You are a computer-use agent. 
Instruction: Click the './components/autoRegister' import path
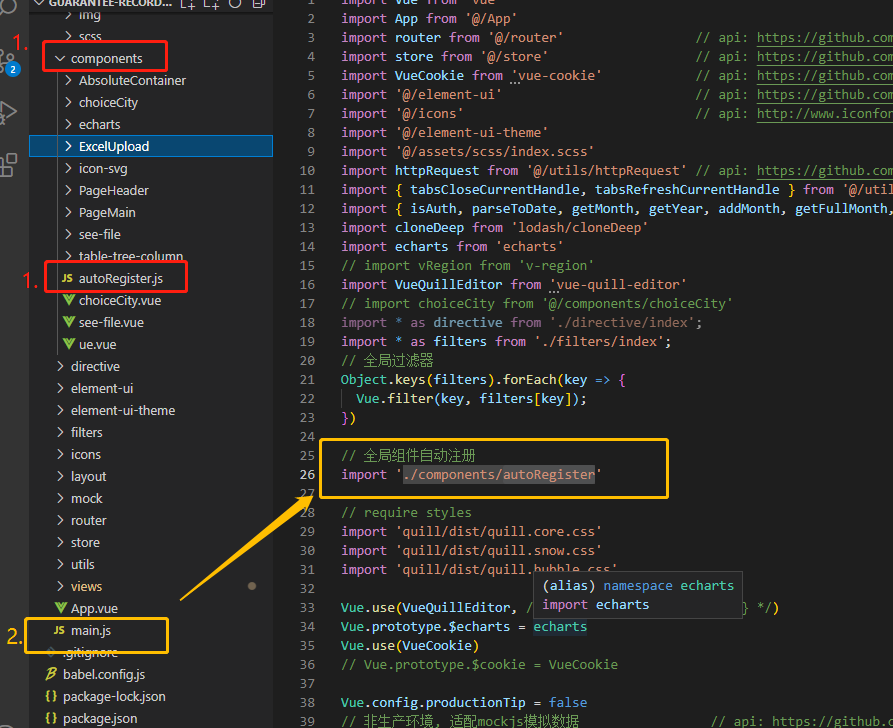click(x=499, y=475)
